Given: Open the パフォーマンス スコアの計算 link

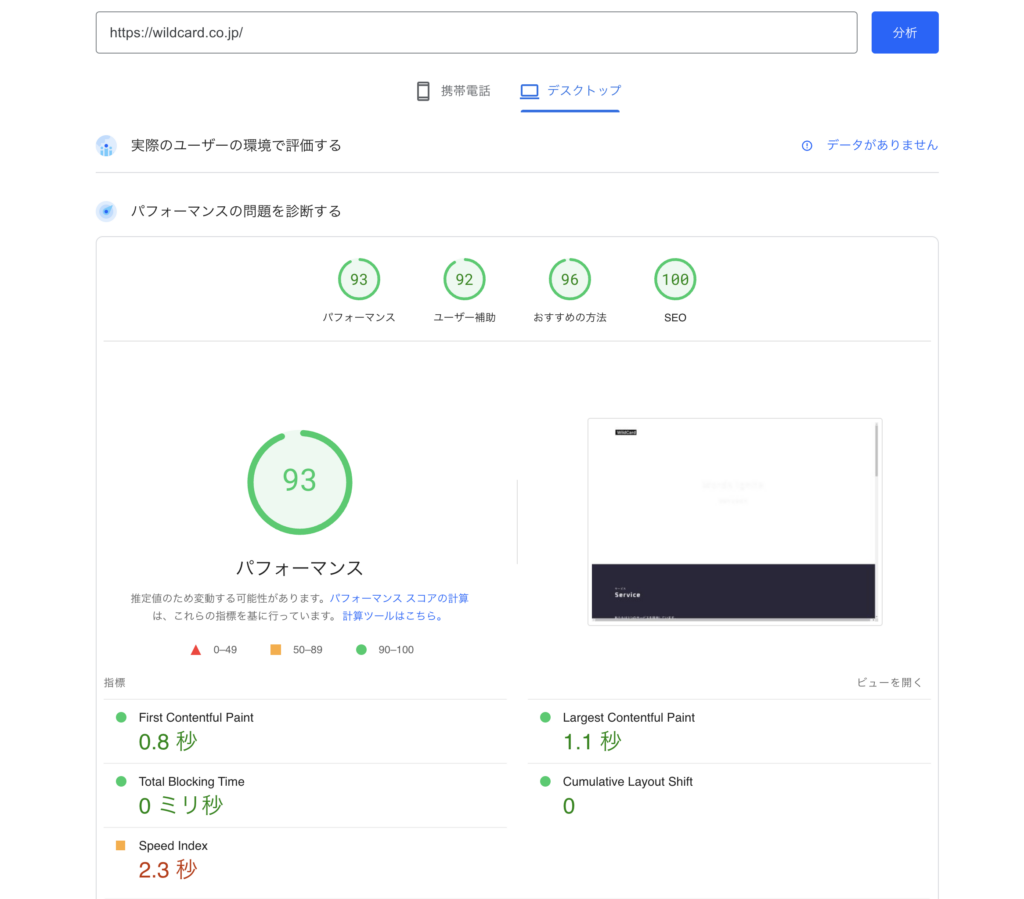Looking at the screenshot, I should coord(399,598).
